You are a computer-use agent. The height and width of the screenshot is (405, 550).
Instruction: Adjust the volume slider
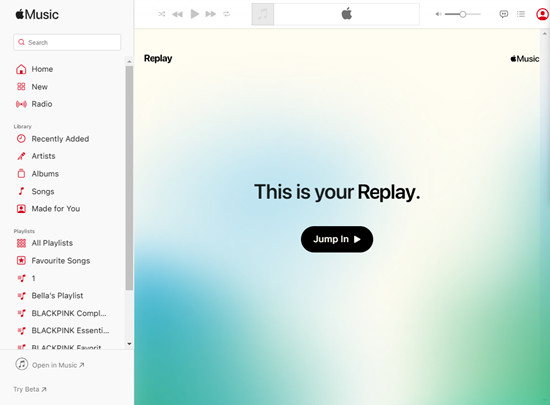462,14
